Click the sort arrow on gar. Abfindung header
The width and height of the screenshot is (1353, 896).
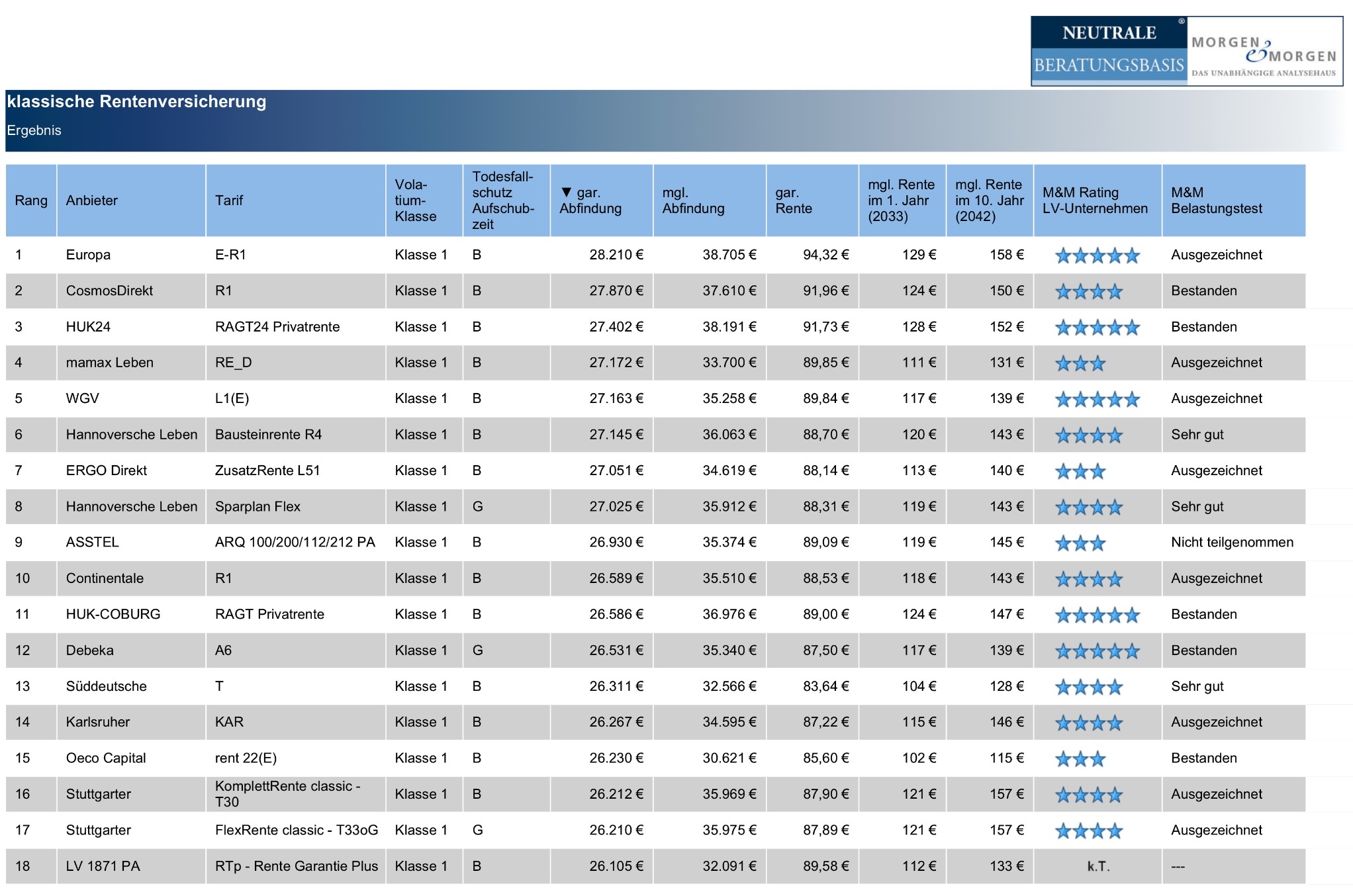coord(566,193)
